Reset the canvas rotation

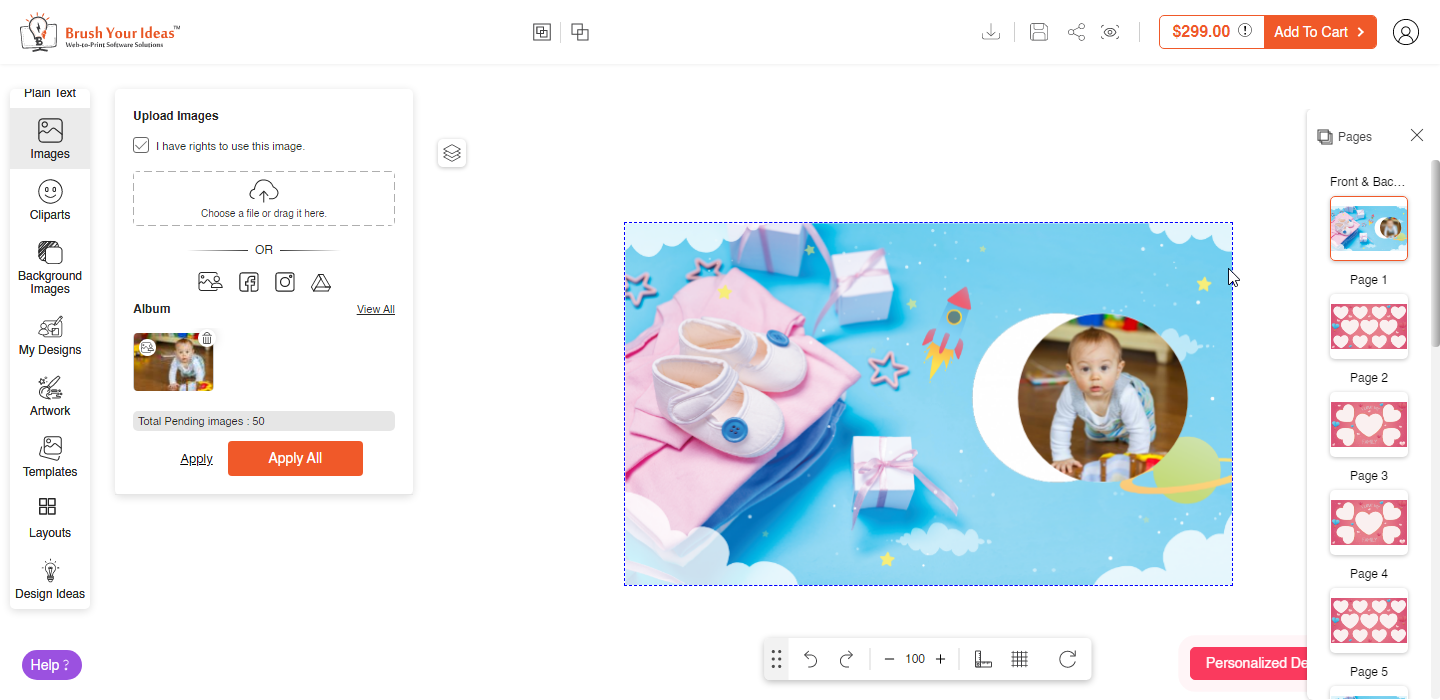[x=1067, y=659]
